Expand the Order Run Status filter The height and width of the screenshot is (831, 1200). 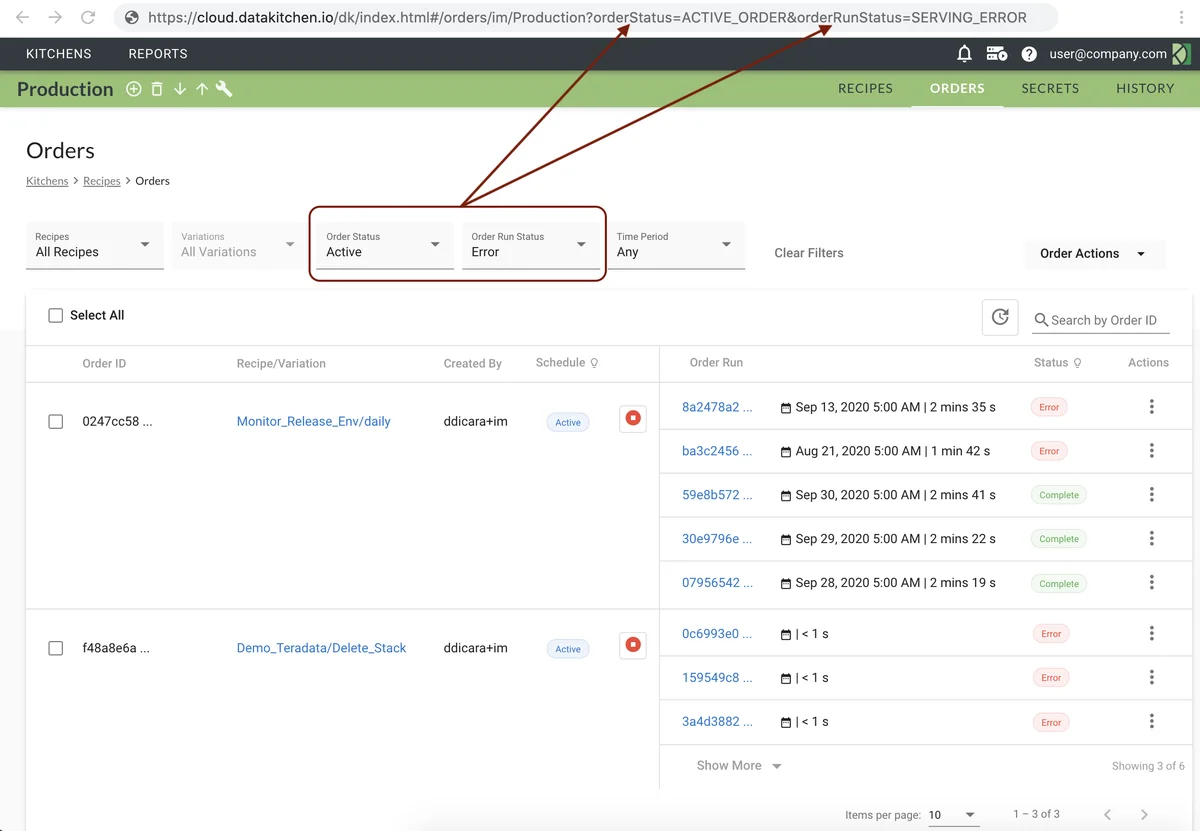[x=529, y=245]
